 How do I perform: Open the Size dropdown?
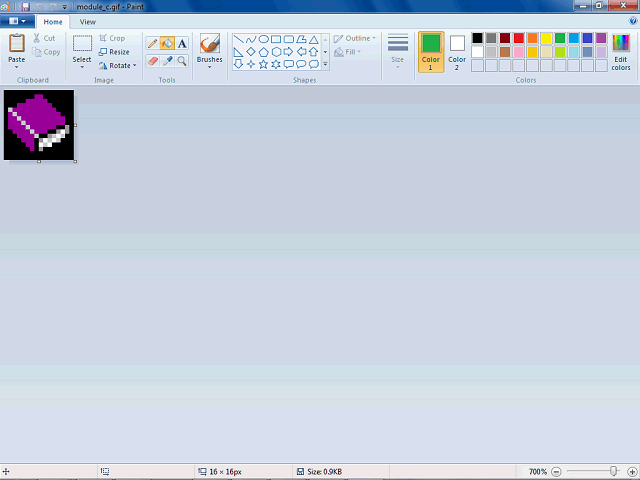(398, 51)
